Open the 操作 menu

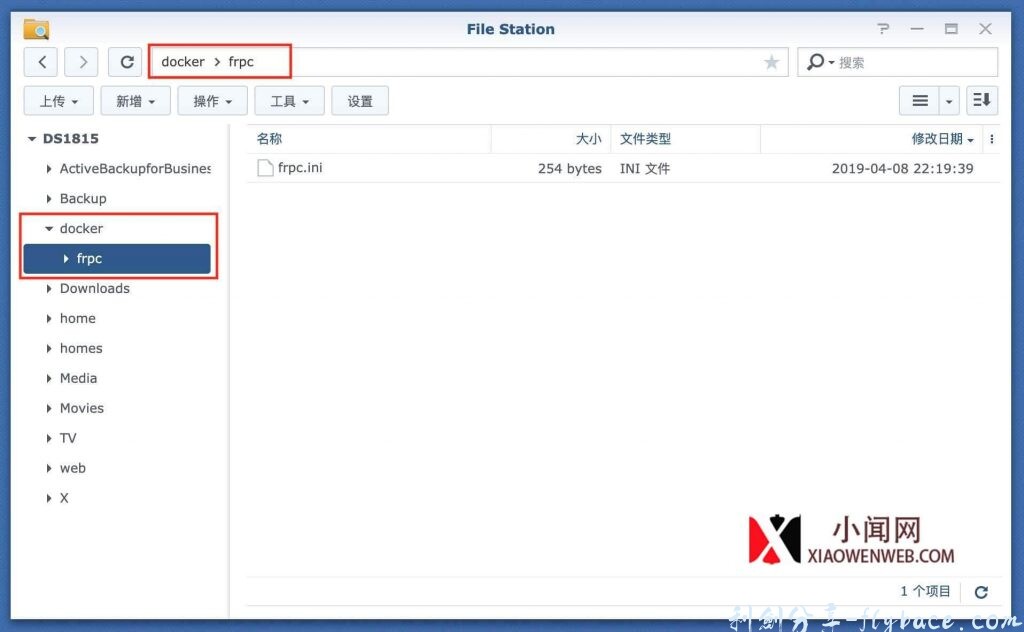[212, 100]
